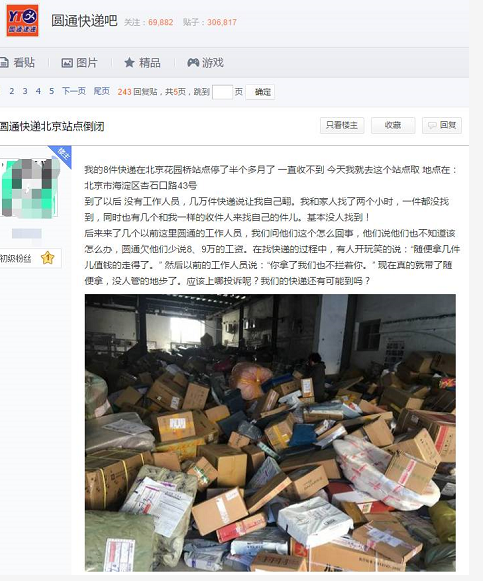Image resolution: width=483 pixels, height=581 pixels.
Task: Click the gamepad icon for 游戏
Action: point(193,63)
